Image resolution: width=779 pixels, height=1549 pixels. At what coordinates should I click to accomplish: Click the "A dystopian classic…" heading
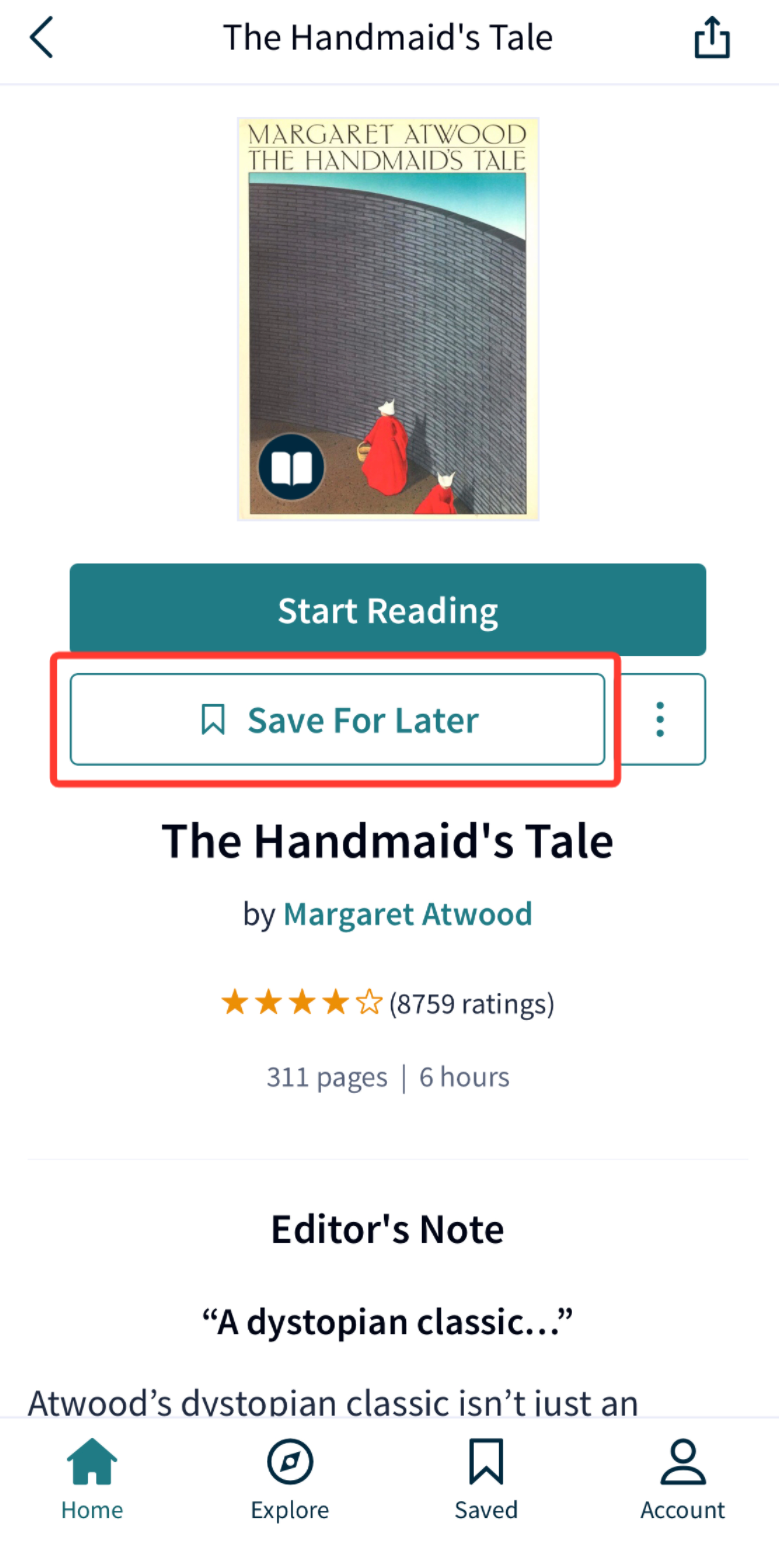[x=388, y=1323]
